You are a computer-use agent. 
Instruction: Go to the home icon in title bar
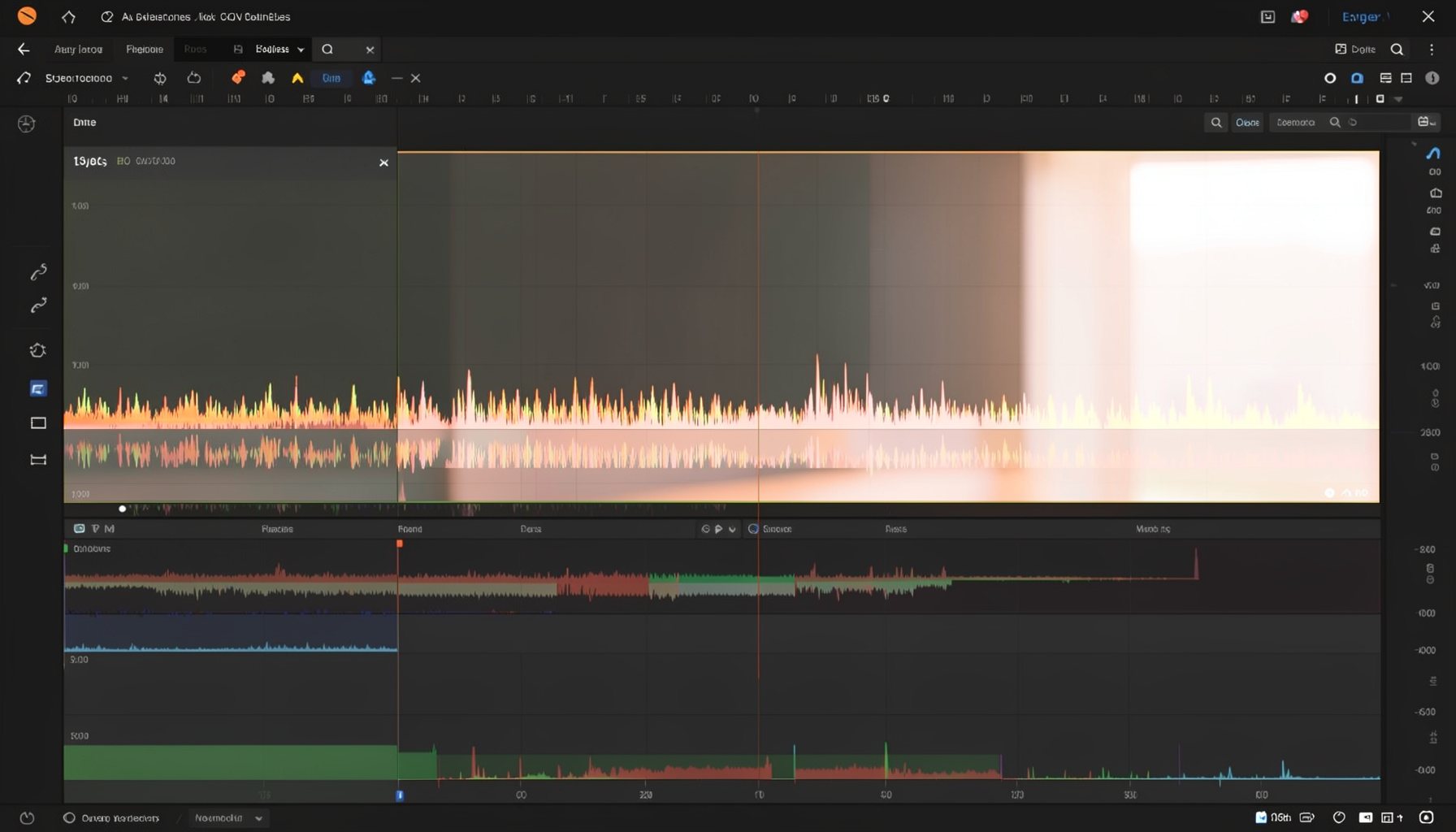tap(68, 16)
